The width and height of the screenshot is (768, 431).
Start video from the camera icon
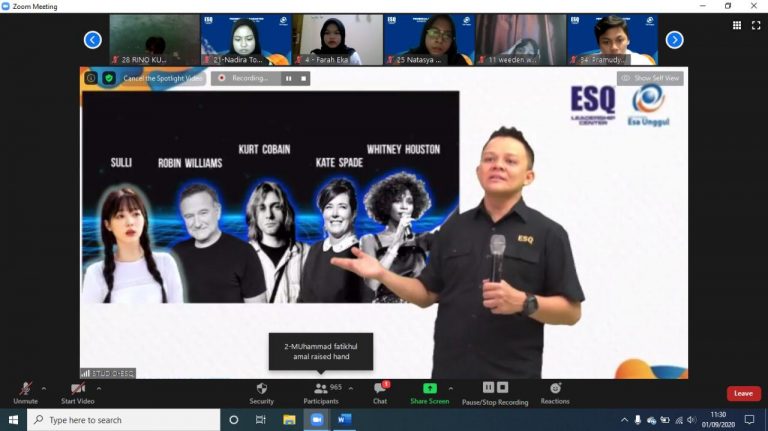click(77, 390)
